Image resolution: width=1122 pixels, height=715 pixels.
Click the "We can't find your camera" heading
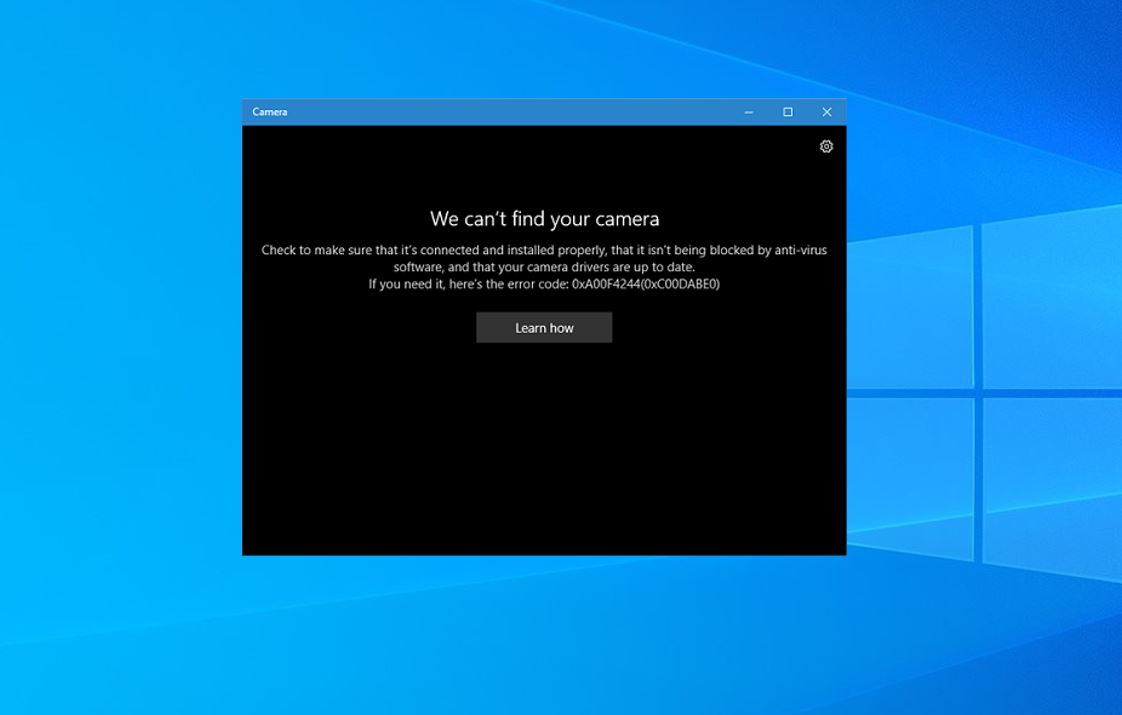tap(545, 218)
